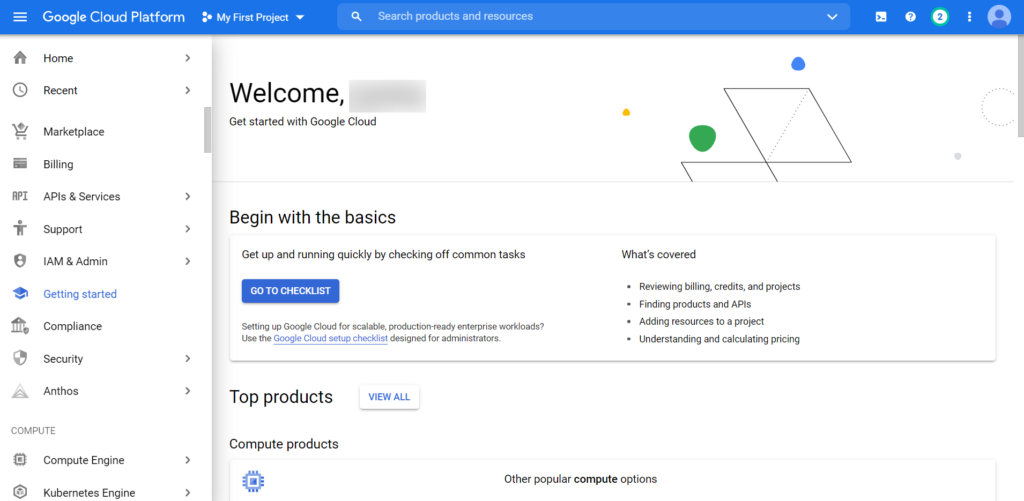
Task: Activate Cloud Shell terminal icon
Action: click(881, 17)
